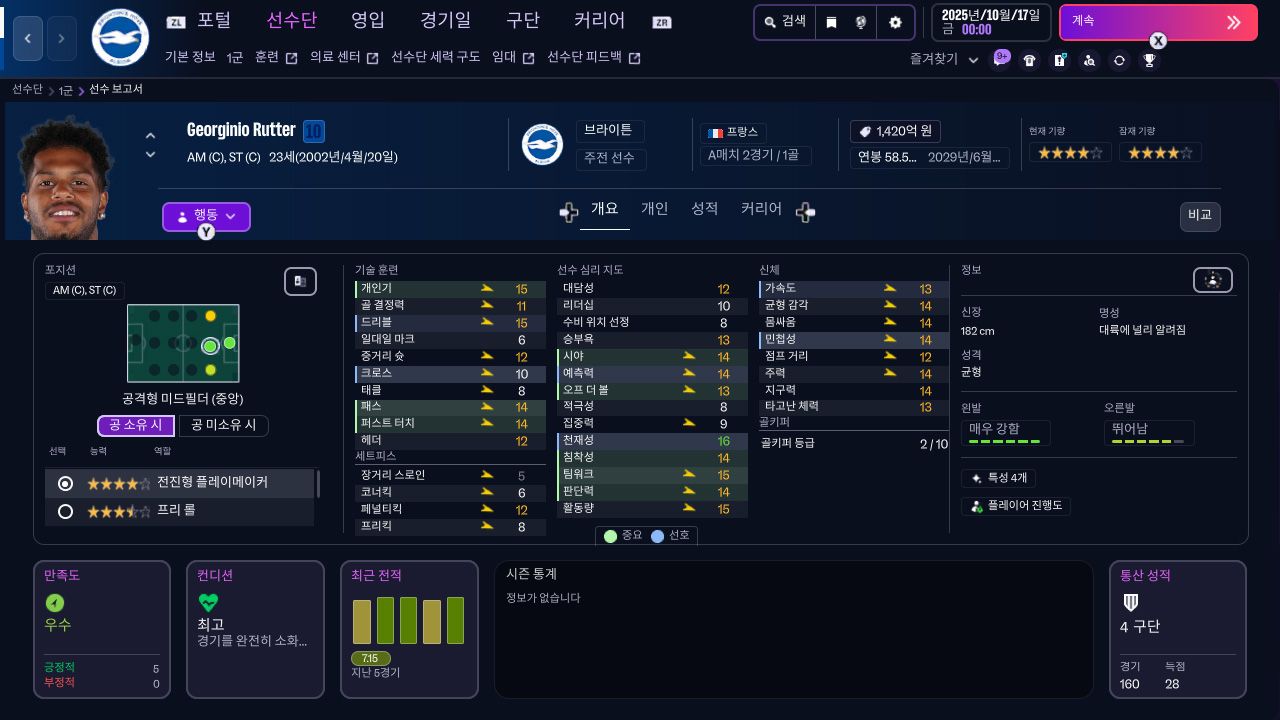The width and height of the screenshot is (1280, 720).
Task: Expand the 행동 actions dropdown
Action: tap(206, 216)
